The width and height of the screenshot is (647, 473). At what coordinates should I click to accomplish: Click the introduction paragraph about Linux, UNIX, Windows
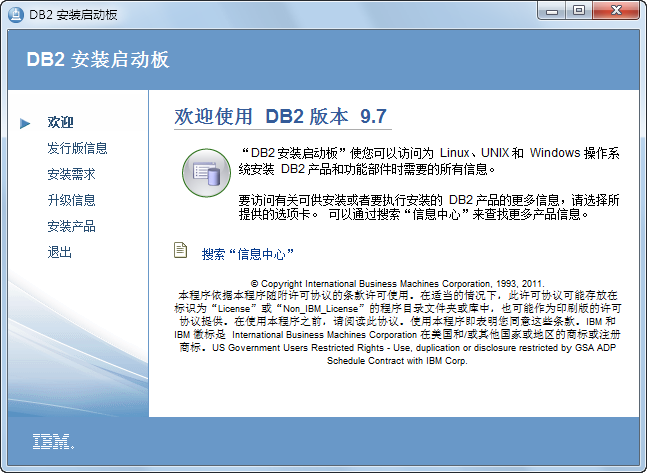(430, 162)
